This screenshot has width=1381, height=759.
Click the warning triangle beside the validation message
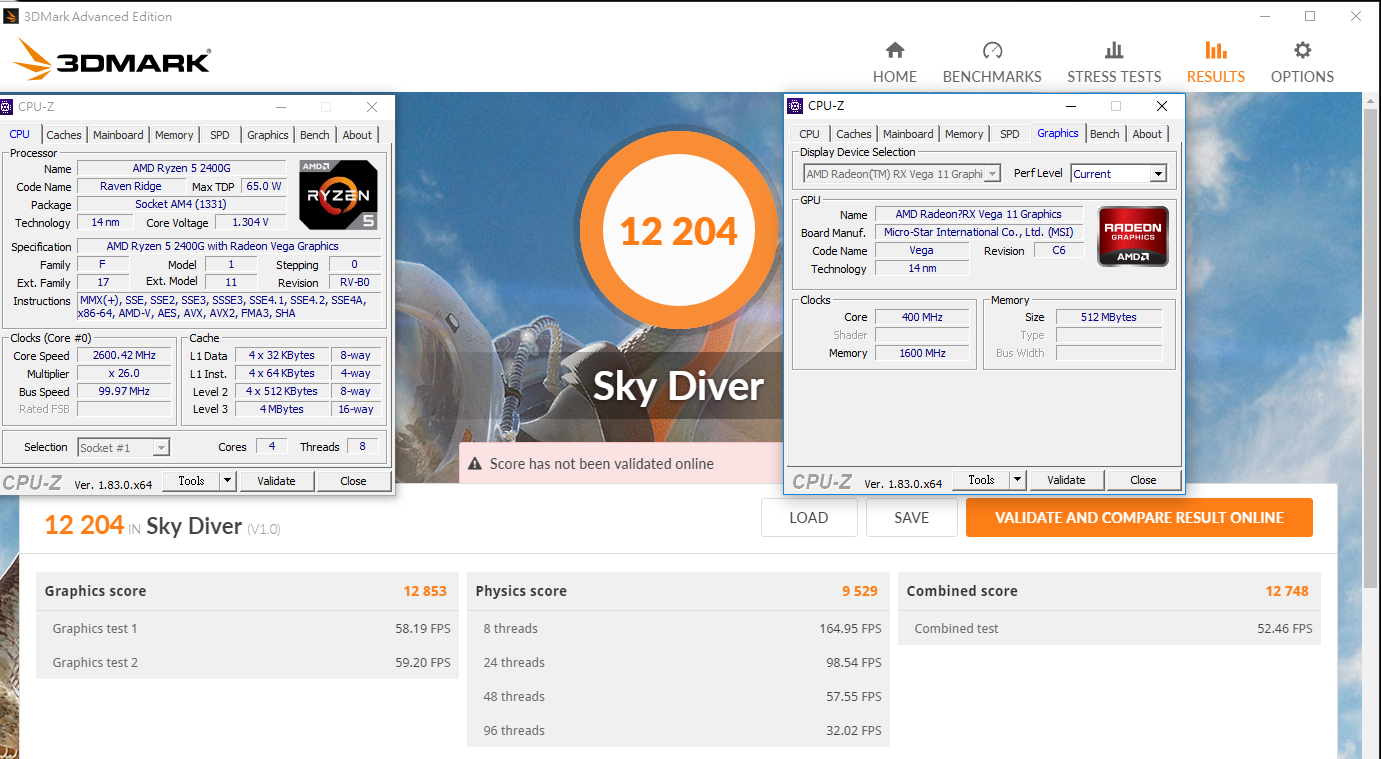476,464
